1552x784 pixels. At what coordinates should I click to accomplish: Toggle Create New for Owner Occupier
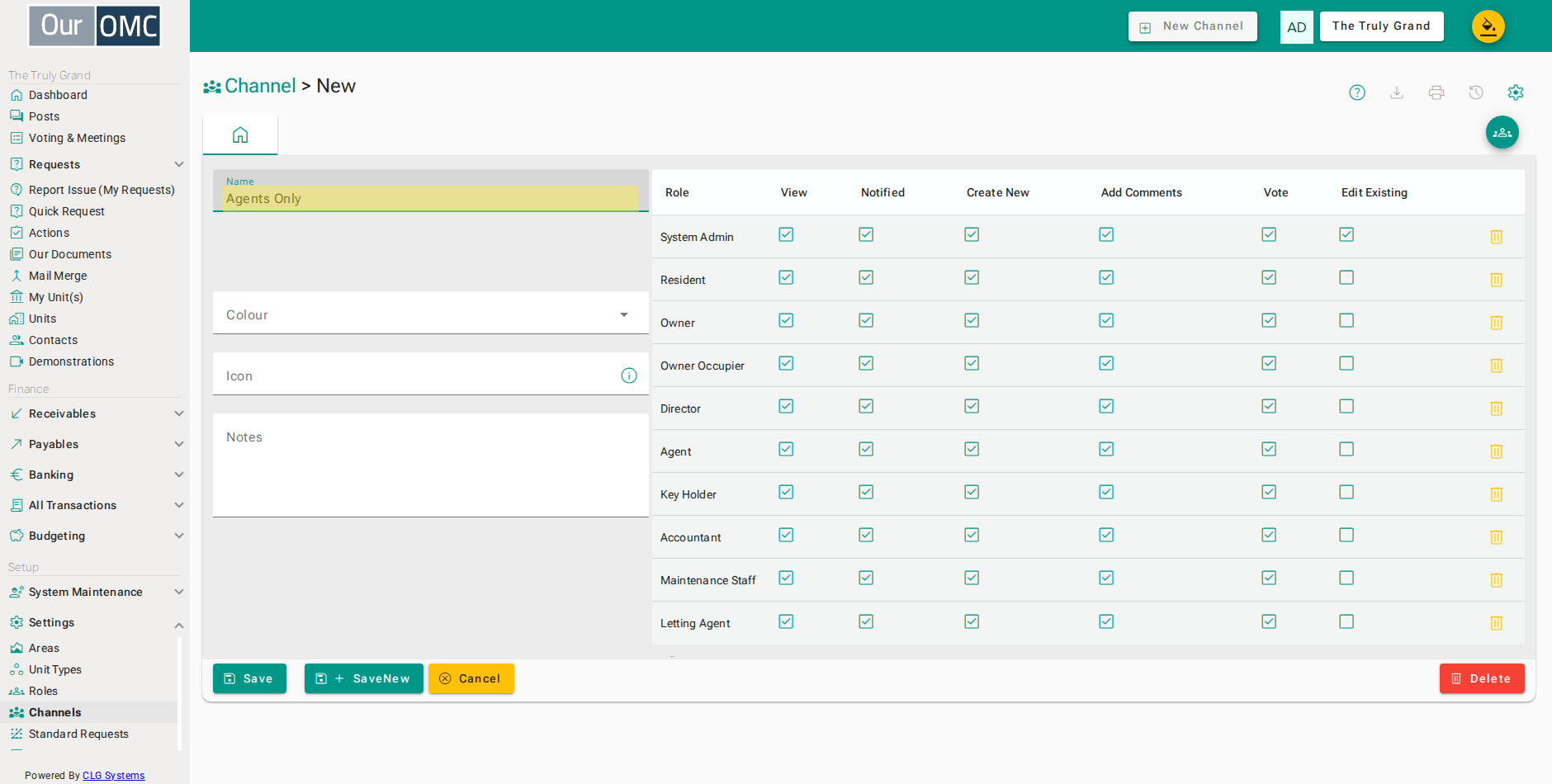[972, 363]
